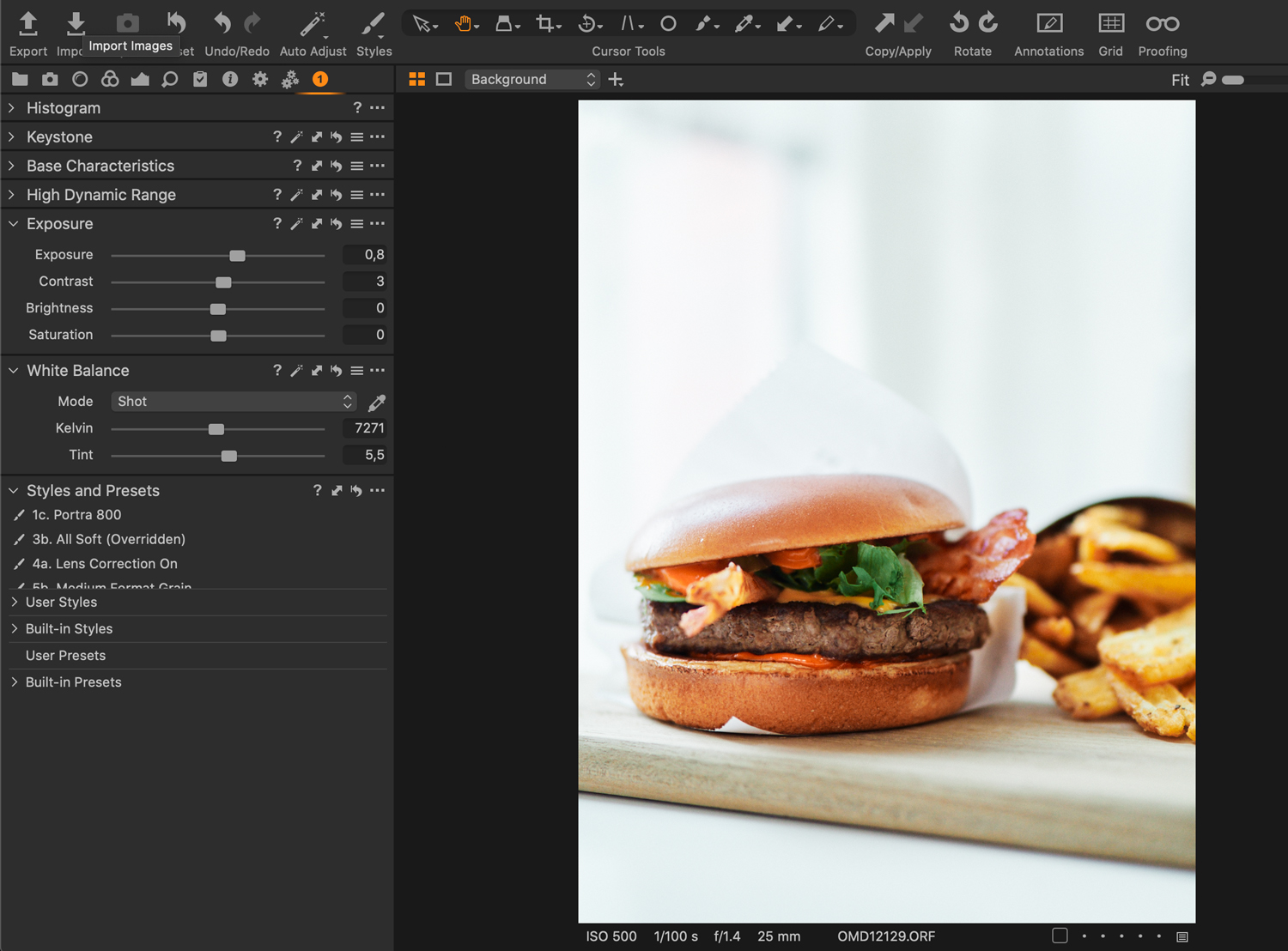The height and width of the screenshot is (951, 1288).
Task: Open the Library folder tool tab
Action: point(20,79)
